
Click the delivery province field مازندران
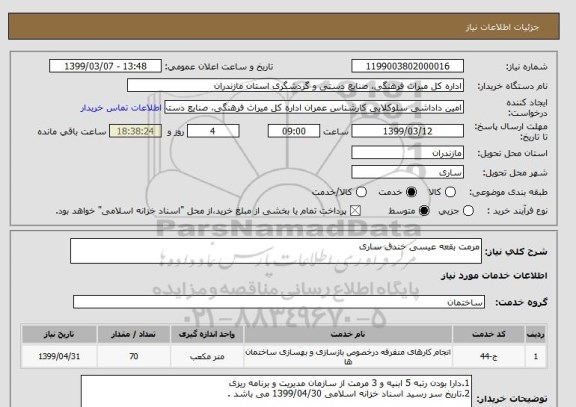pos(407,152)
